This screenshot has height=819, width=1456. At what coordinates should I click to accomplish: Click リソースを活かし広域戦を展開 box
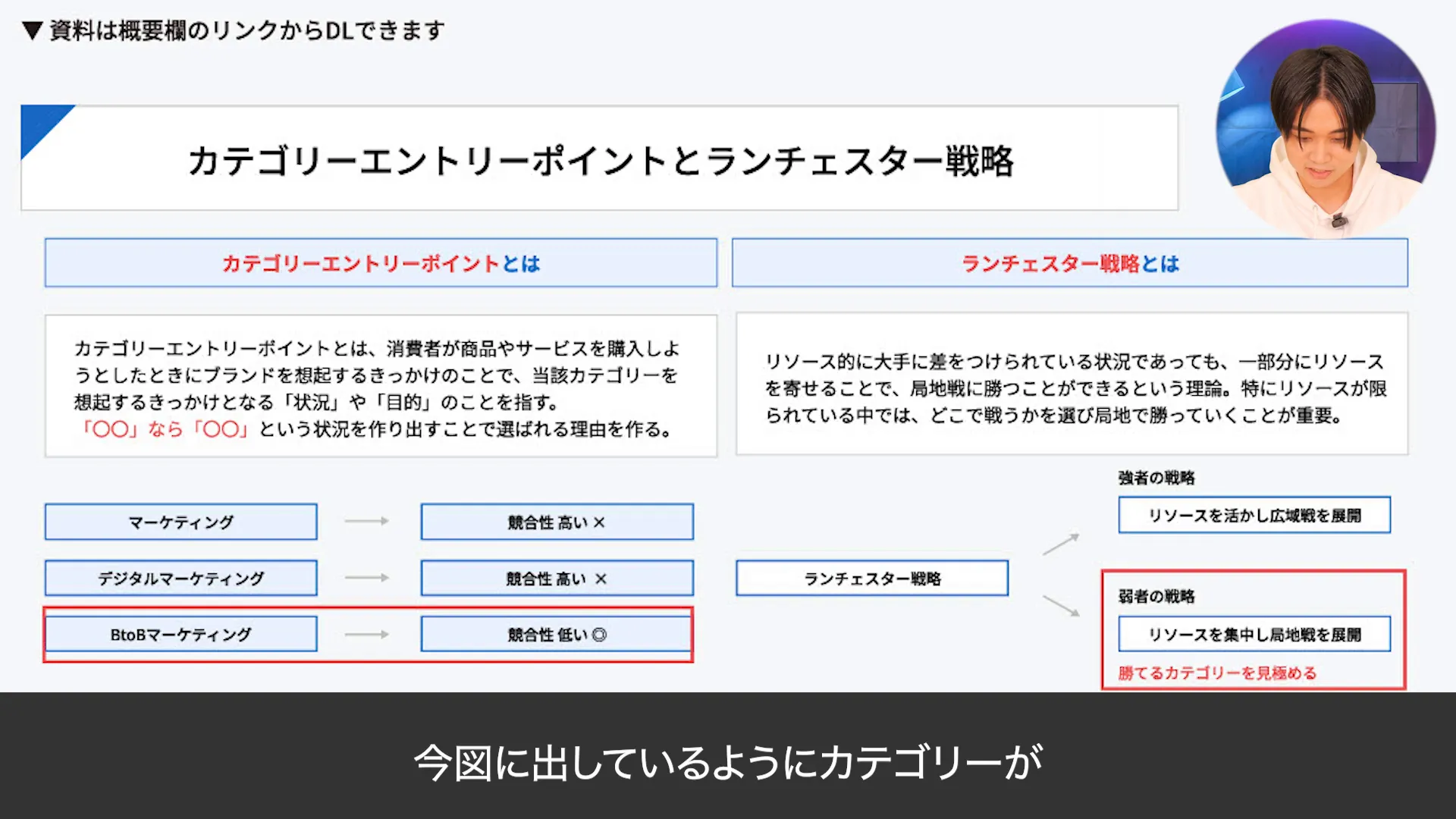click(x=1254, y=515)
